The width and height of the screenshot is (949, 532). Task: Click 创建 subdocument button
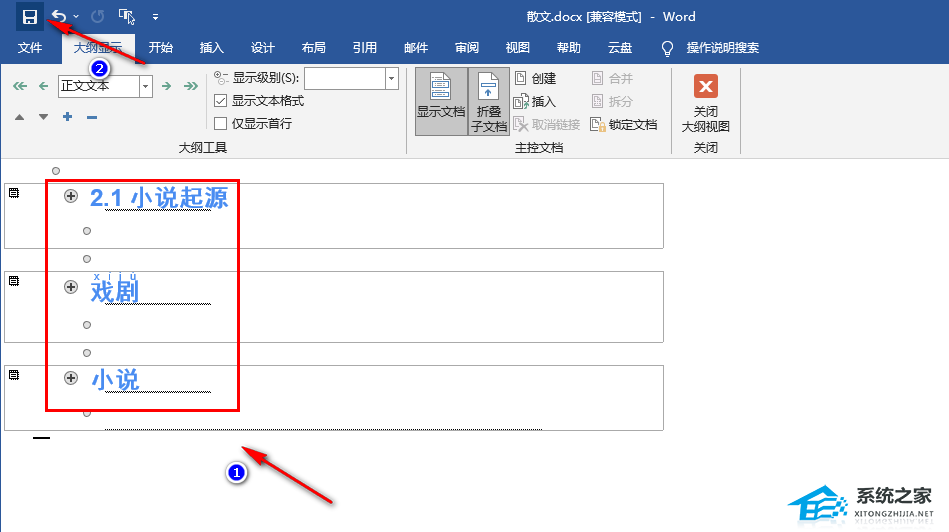click(535, 78)
